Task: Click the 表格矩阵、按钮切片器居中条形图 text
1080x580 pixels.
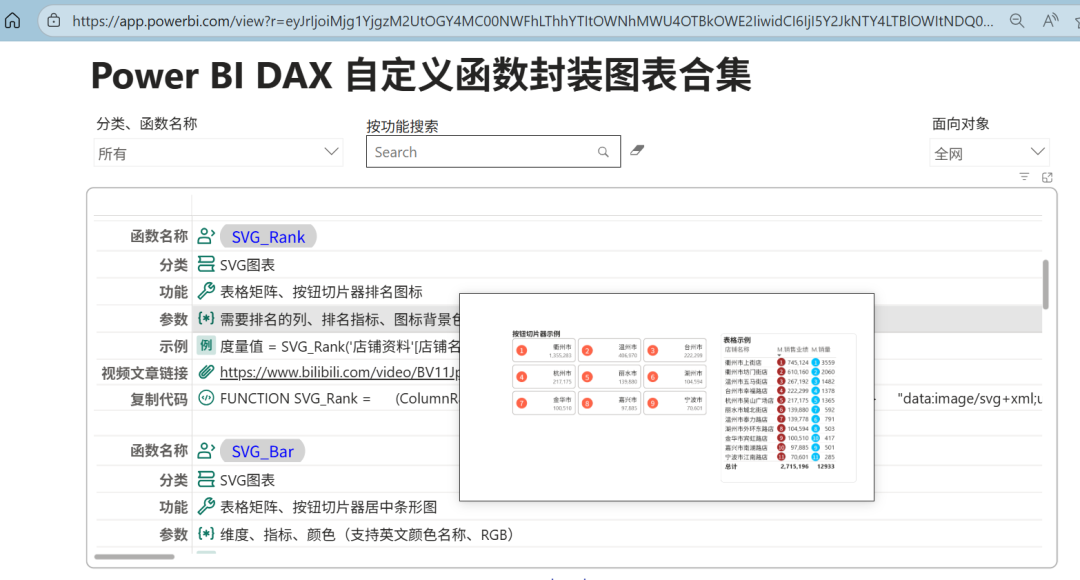Action: [329, 508]
